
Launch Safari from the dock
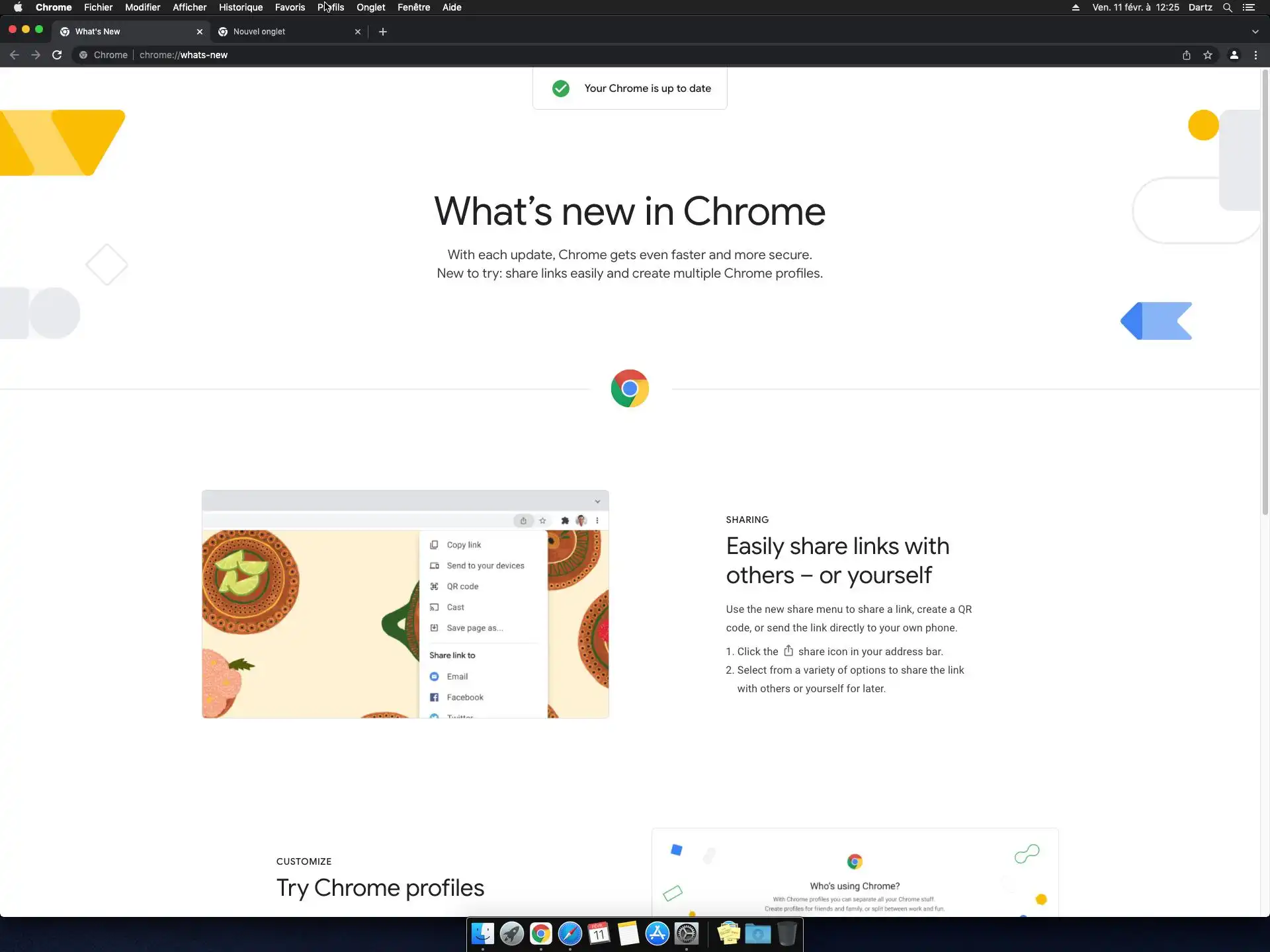570,933
